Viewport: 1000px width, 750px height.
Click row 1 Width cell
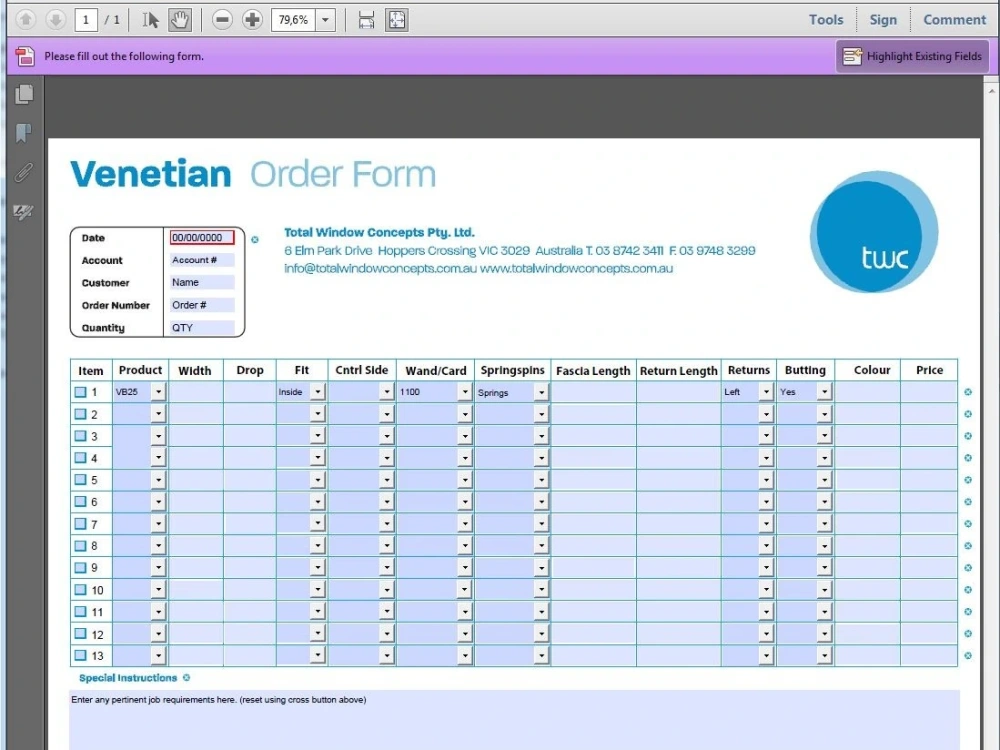tap(196, 392)
